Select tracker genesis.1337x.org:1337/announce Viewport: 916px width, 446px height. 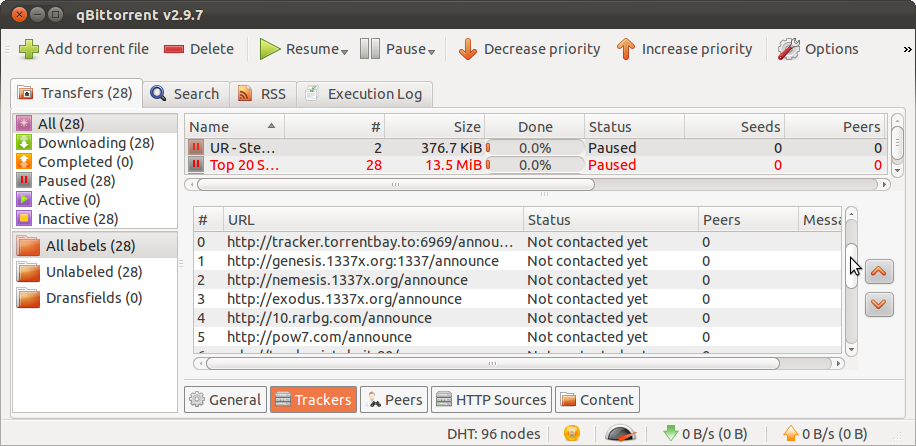pyautogui.click(x=518, y=261)
